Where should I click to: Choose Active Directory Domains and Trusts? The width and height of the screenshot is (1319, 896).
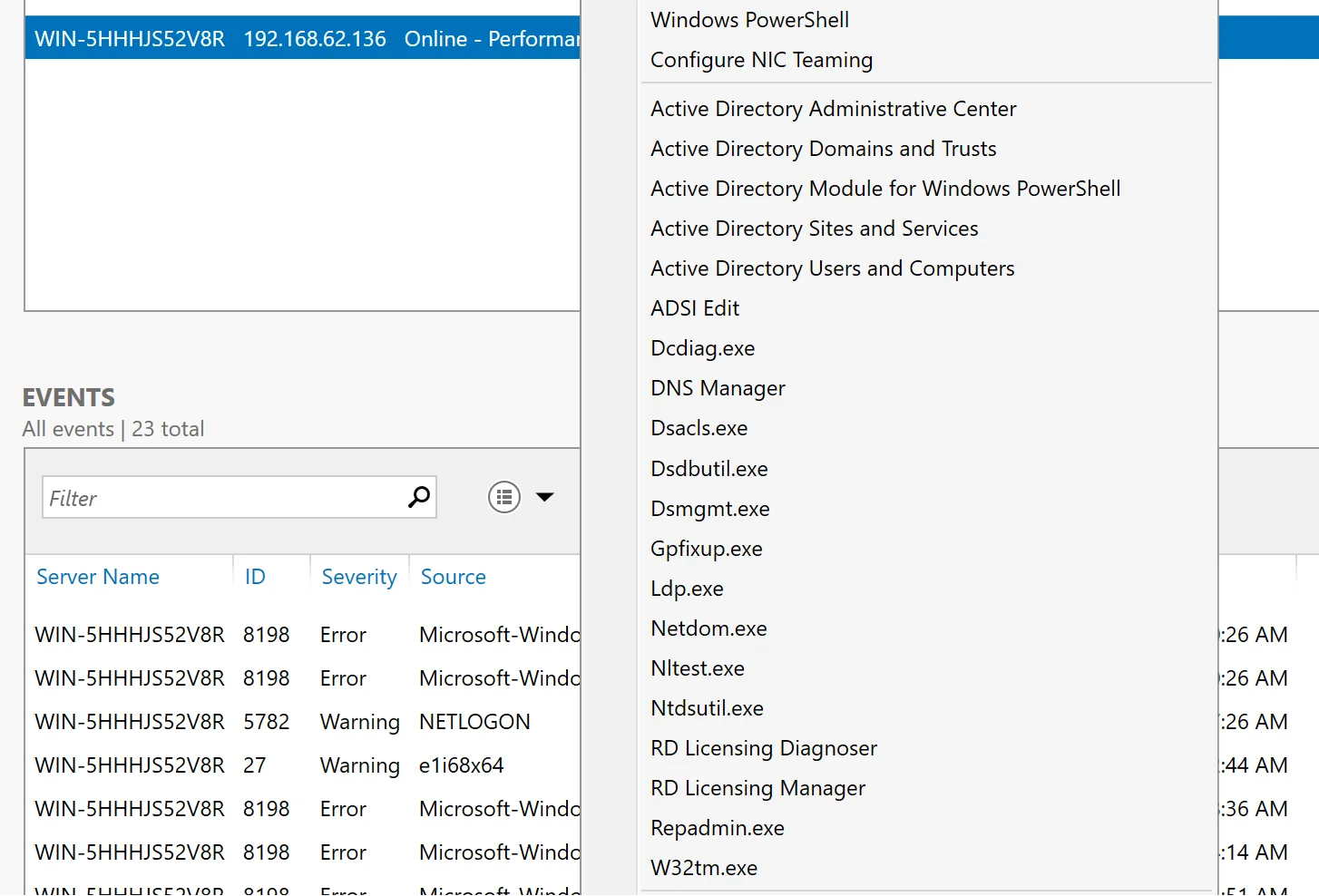pos(823,149)
